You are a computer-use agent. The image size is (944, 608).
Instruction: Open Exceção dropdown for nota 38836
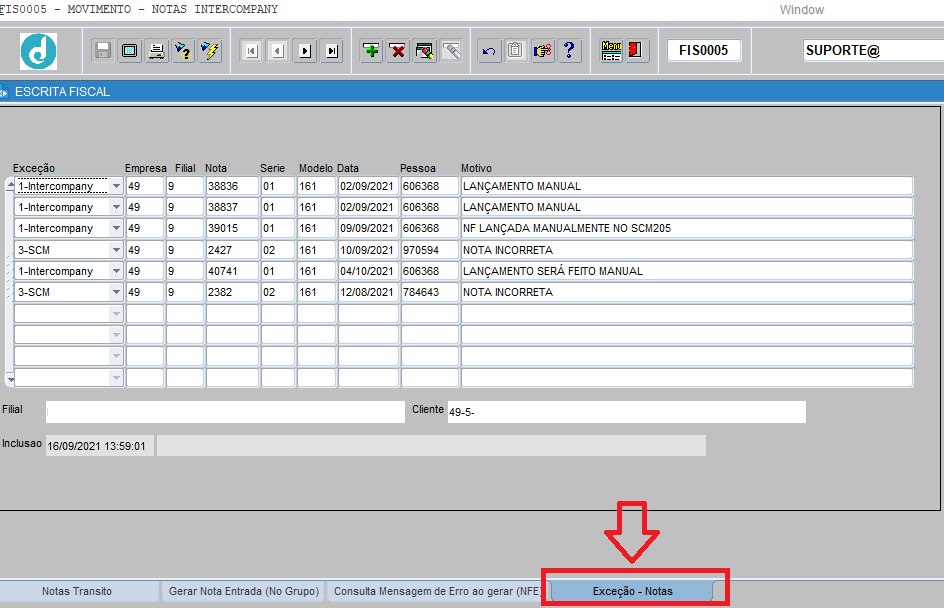click(116, 186)
